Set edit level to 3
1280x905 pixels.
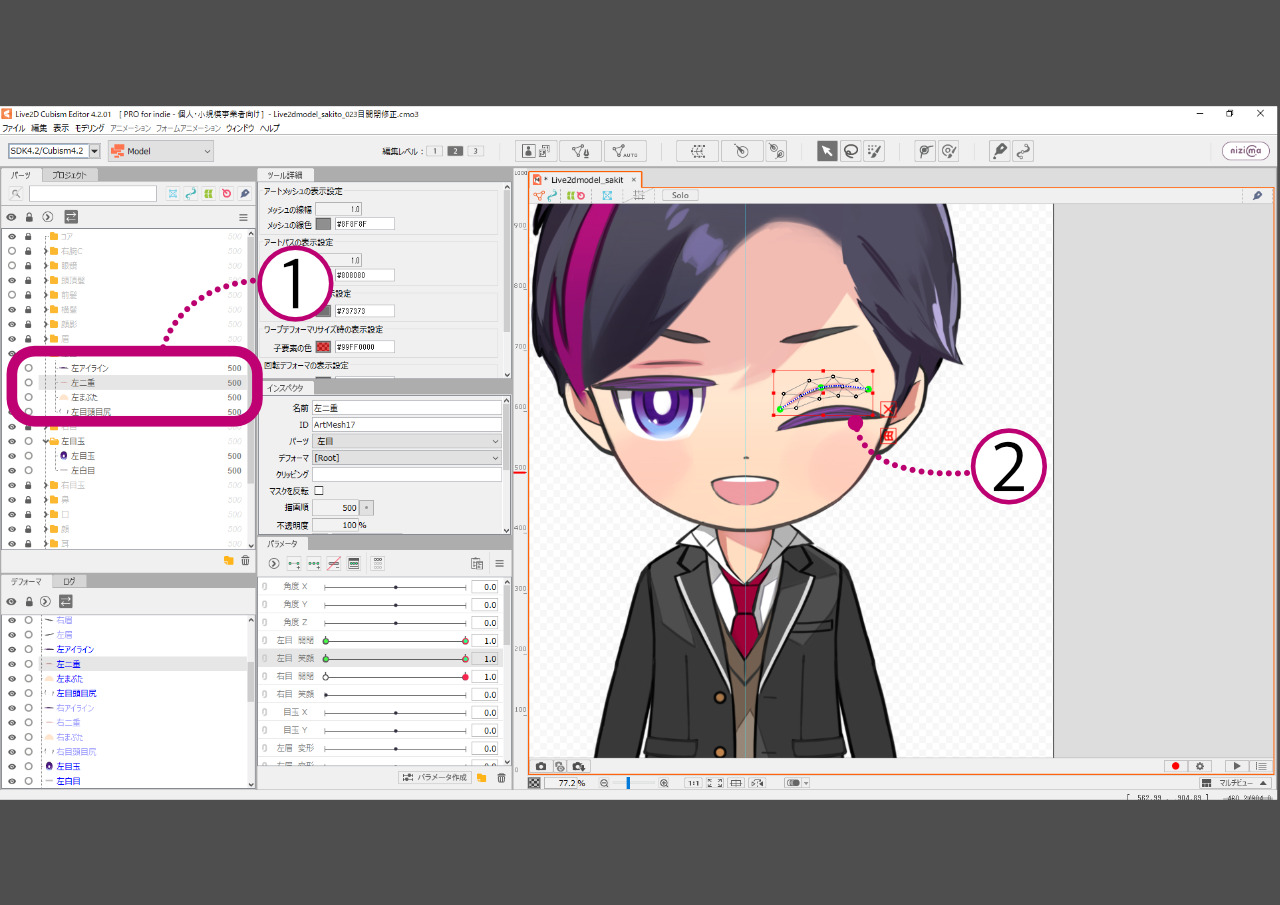[476, 151]
